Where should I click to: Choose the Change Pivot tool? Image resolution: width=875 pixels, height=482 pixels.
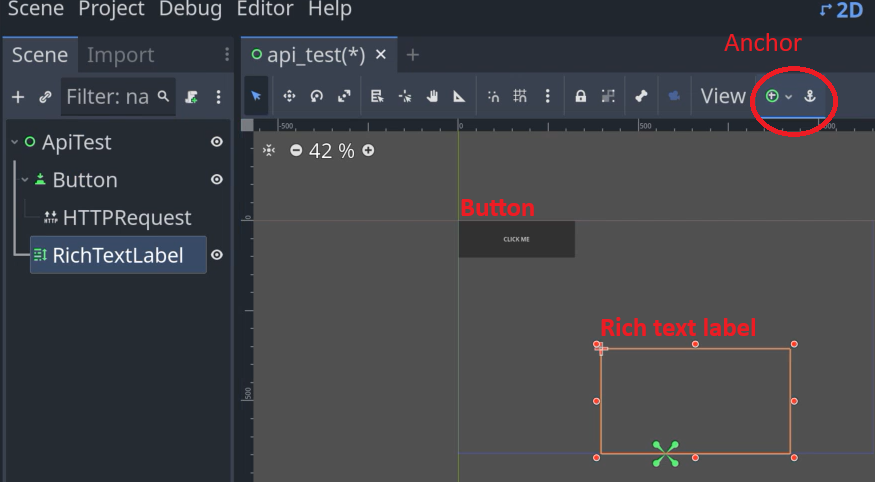[405, 97]
